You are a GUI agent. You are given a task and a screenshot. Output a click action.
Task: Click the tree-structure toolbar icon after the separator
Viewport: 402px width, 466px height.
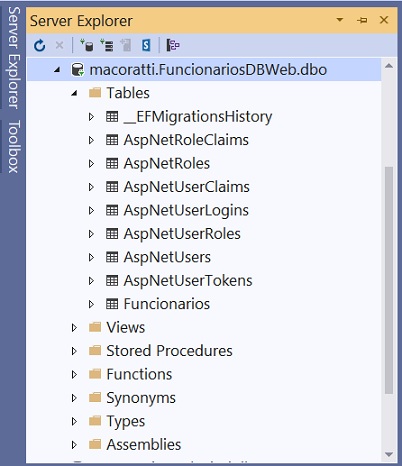click(x=173, y=45)
